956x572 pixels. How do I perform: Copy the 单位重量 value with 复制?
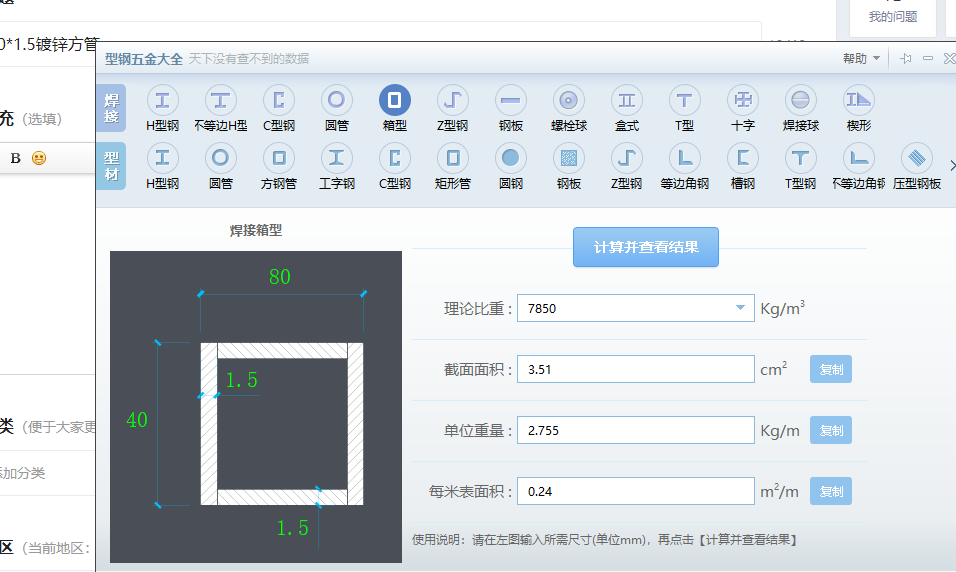pos(830,430)
